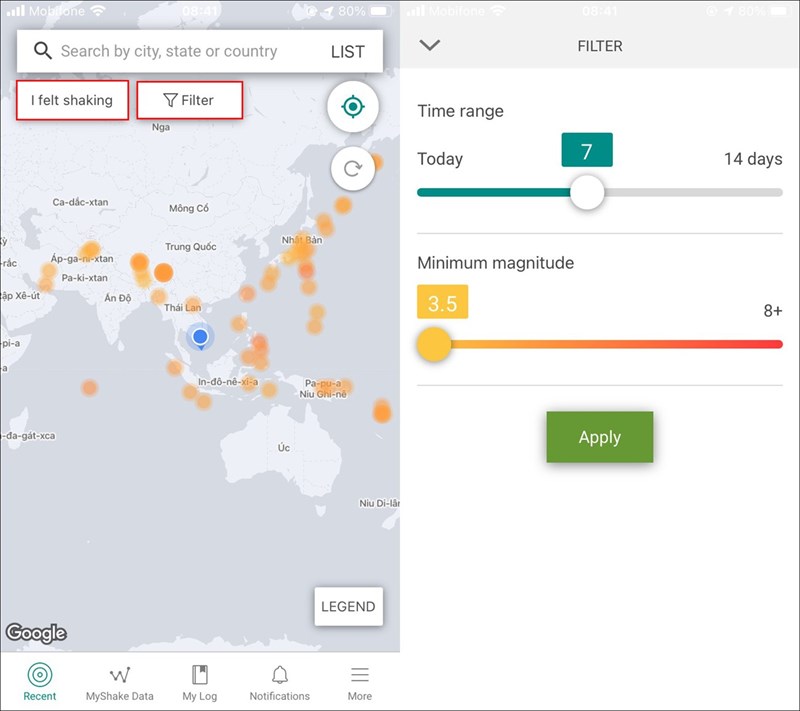This screenshot has height=711, width=800.
Task: Show the map LEGEND
Action: [348, 606]
